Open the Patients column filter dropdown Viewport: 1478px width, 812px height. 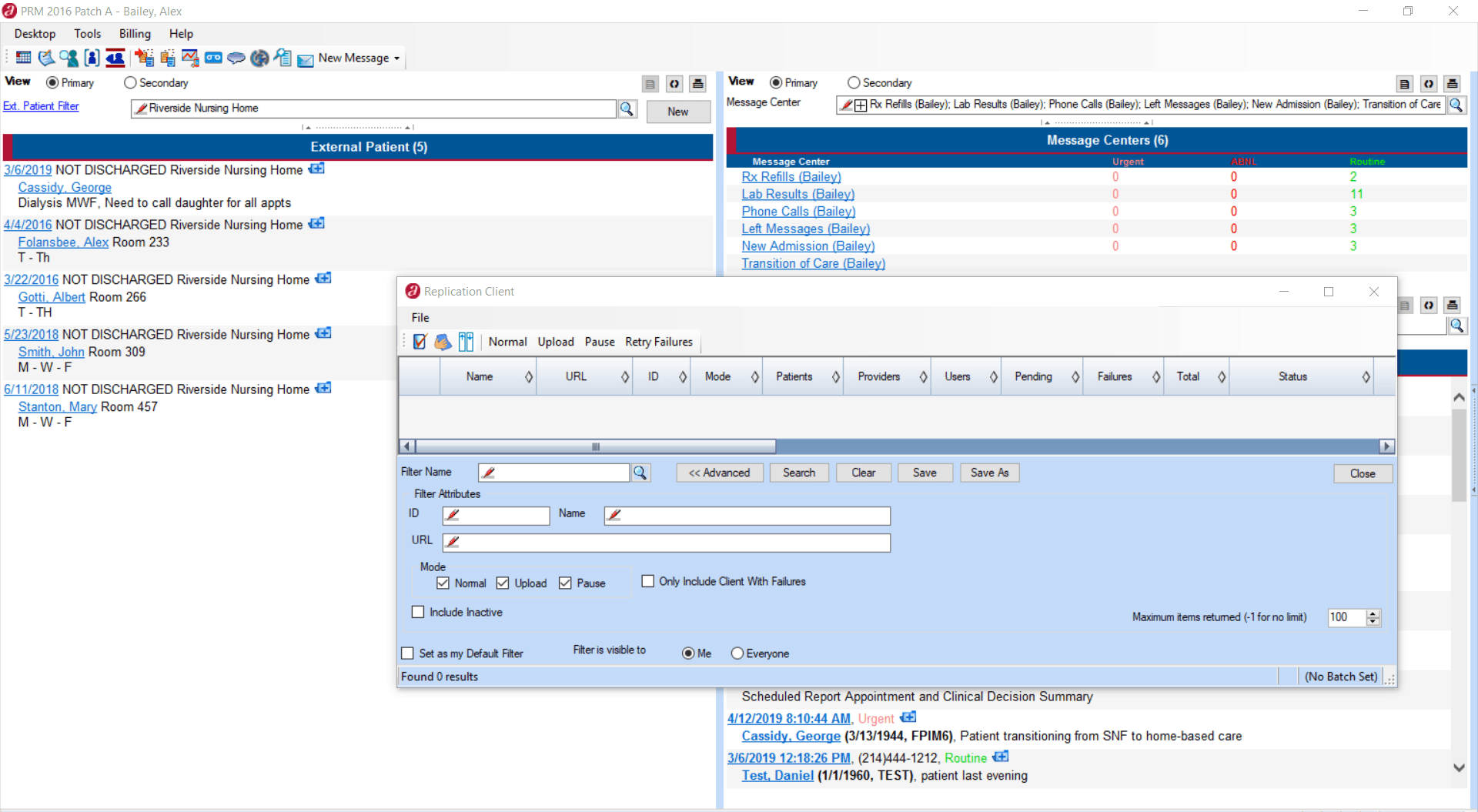coord(835,376)
